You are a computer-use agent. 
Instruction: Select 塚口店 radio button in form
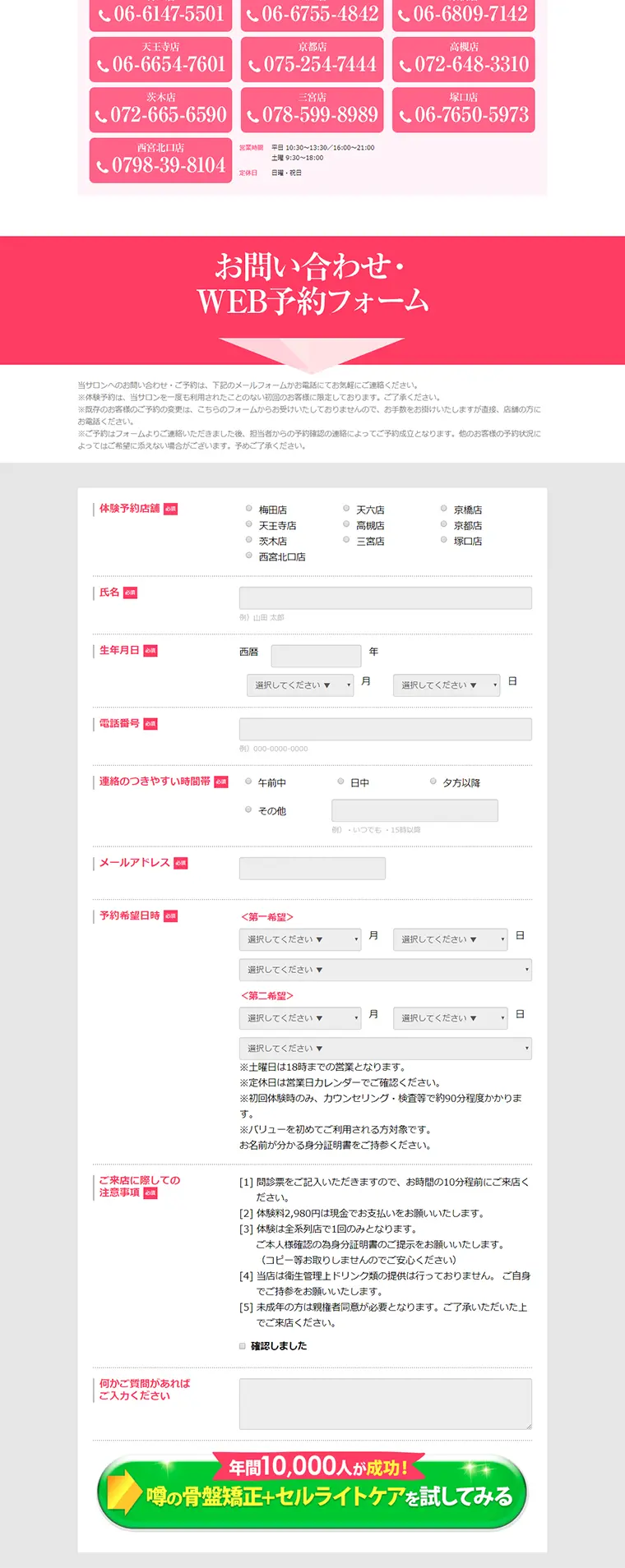444,540
